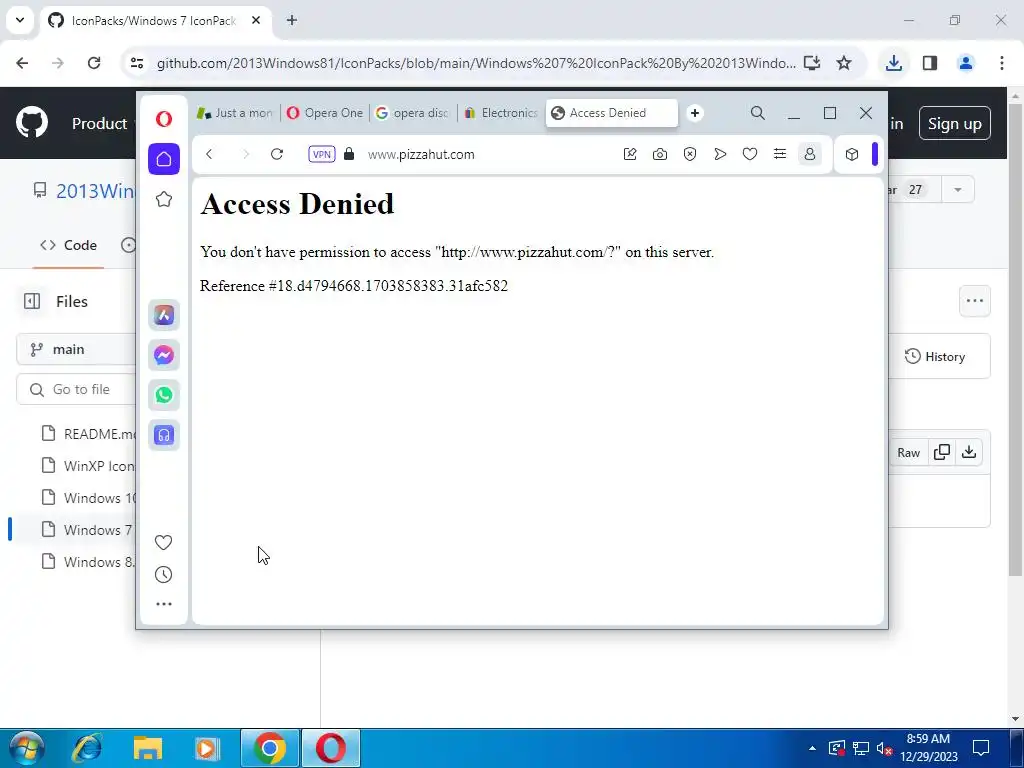
Task: Expand the GitHub Product menu
Action: [x=102, y=123]
